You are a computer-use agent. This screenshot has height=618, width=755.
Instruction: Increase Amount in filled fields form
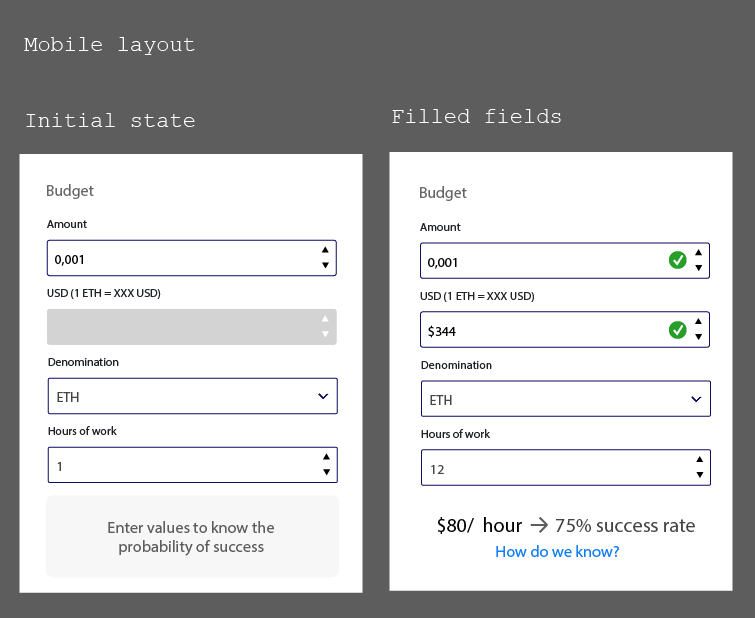coord(699,254)
